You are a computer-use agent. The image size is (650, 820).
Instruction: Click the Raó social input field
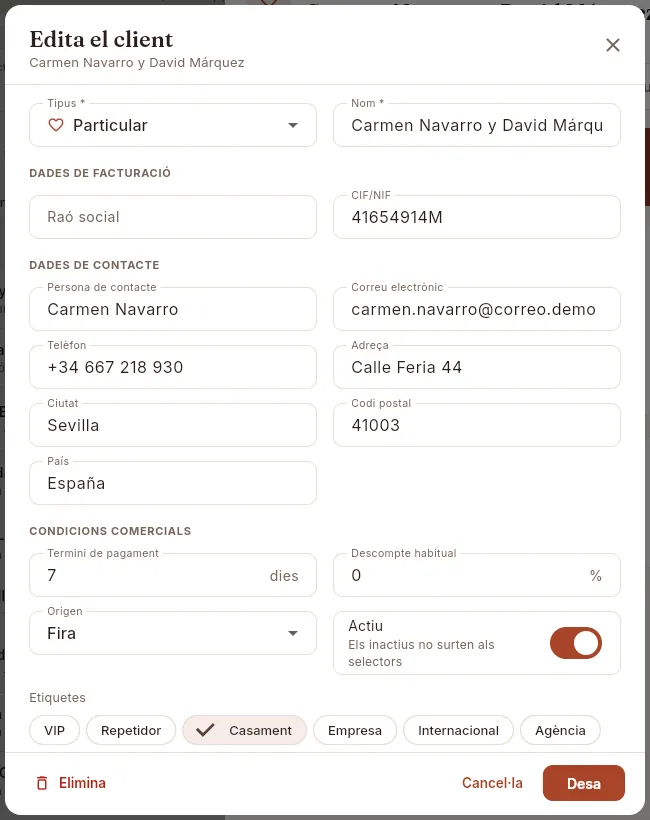pyautogui.click(x=173, y=217)
